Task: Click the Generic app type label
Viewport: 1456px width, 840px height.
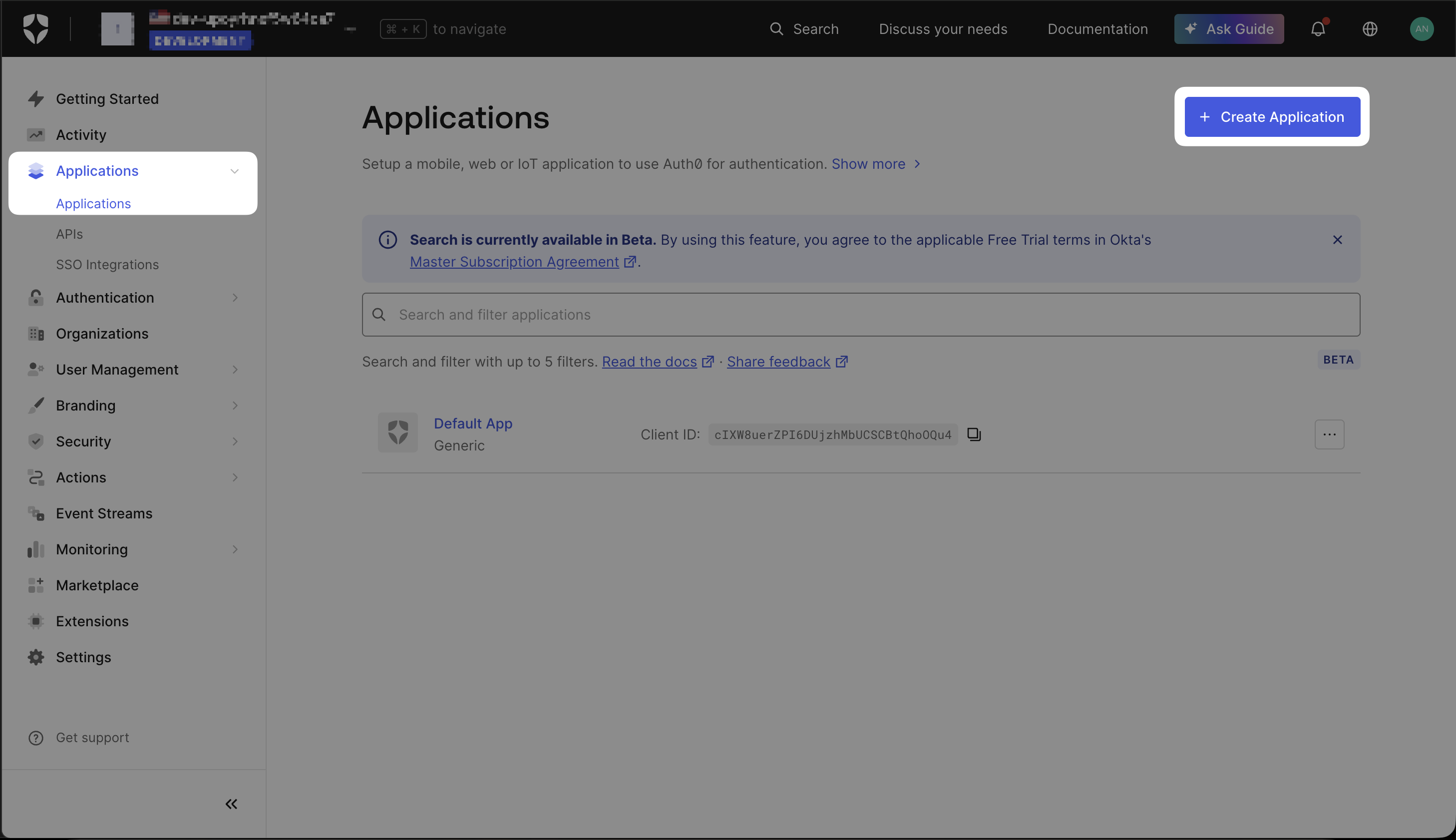Action: tap(459, 445)
